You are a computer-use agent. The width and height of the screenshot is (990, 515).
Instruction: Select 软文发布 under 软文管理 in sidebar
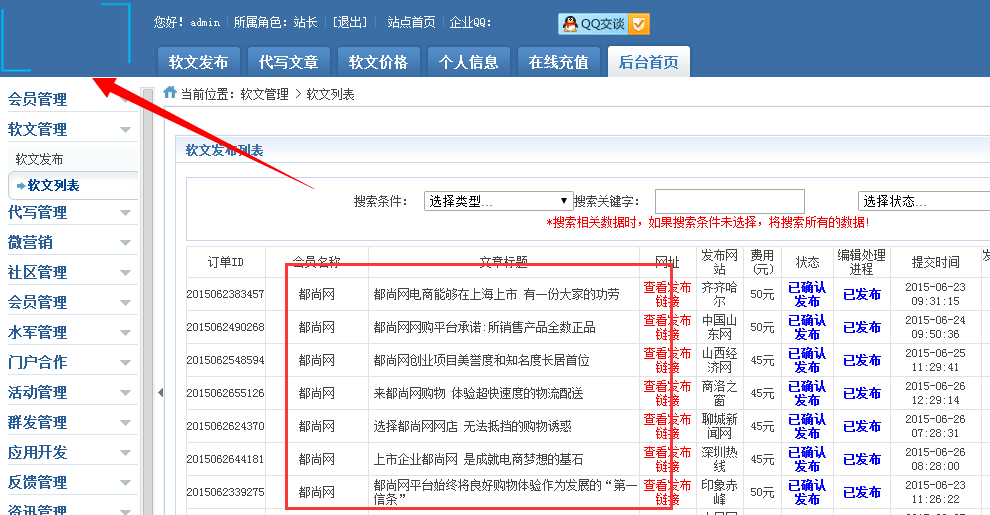(40, 159)
